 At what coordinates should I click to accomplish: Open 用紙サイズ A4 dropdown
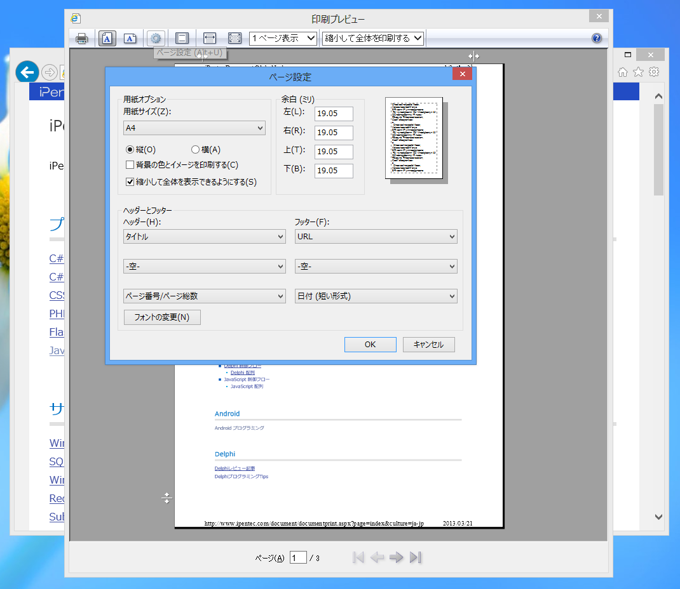pyautogui.click(x=194, y=128)
